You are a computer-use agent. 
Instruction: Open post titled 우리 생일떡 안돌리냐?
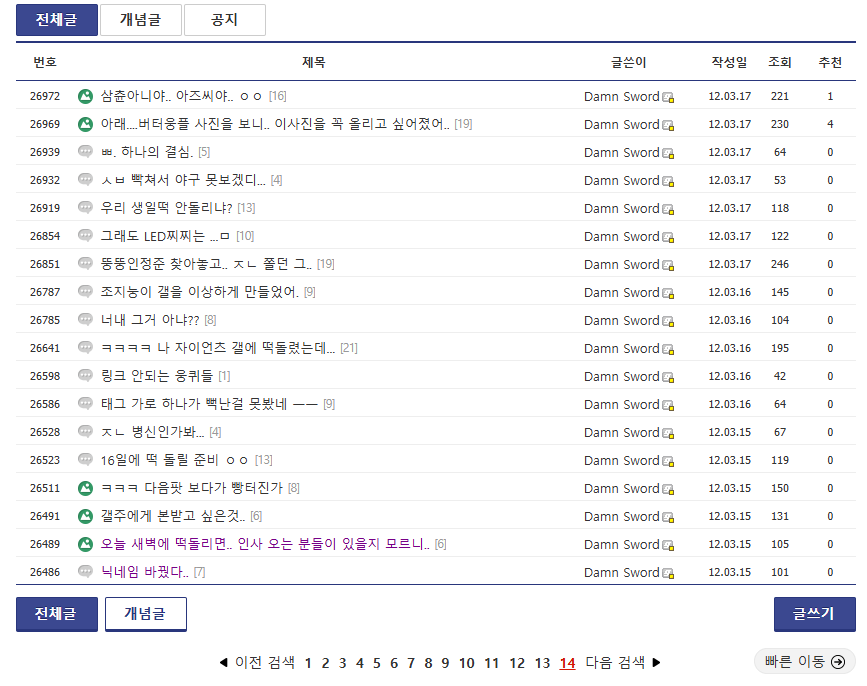(x=166, y=208)
